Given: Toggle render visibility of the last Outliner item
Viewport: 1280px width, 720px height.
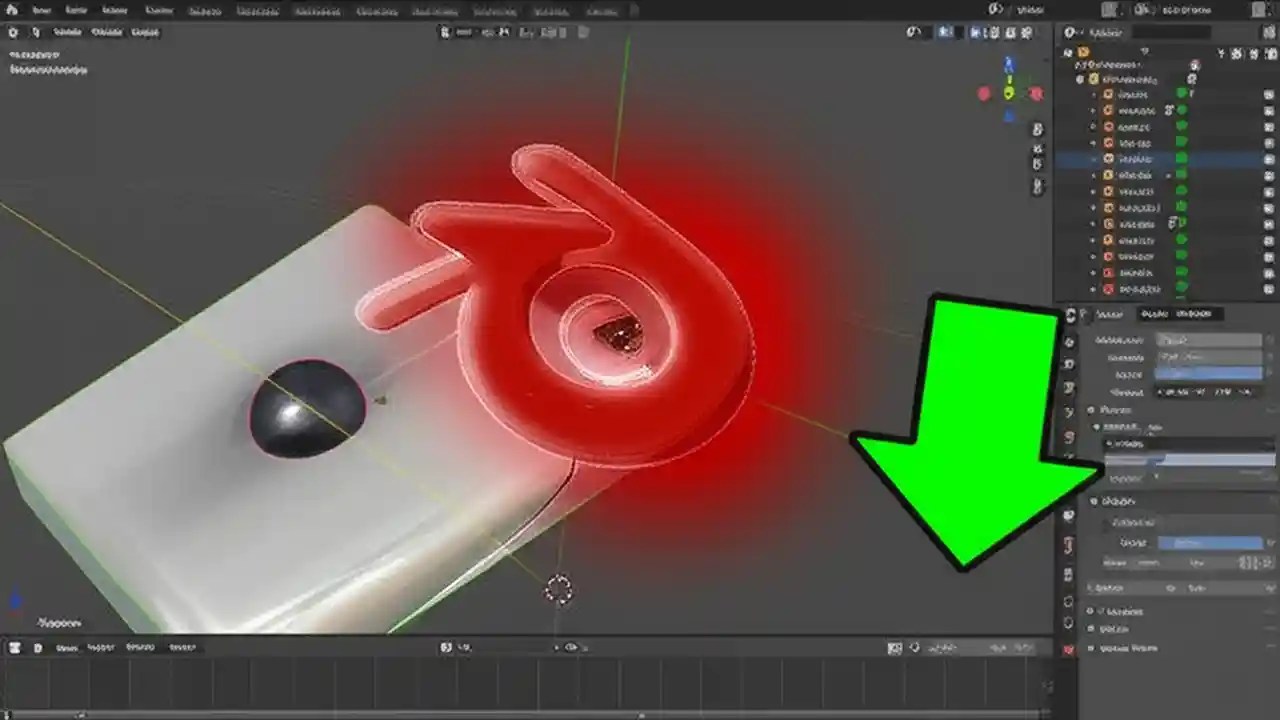Looking at the screenshot, I should tap(1266, 289).
